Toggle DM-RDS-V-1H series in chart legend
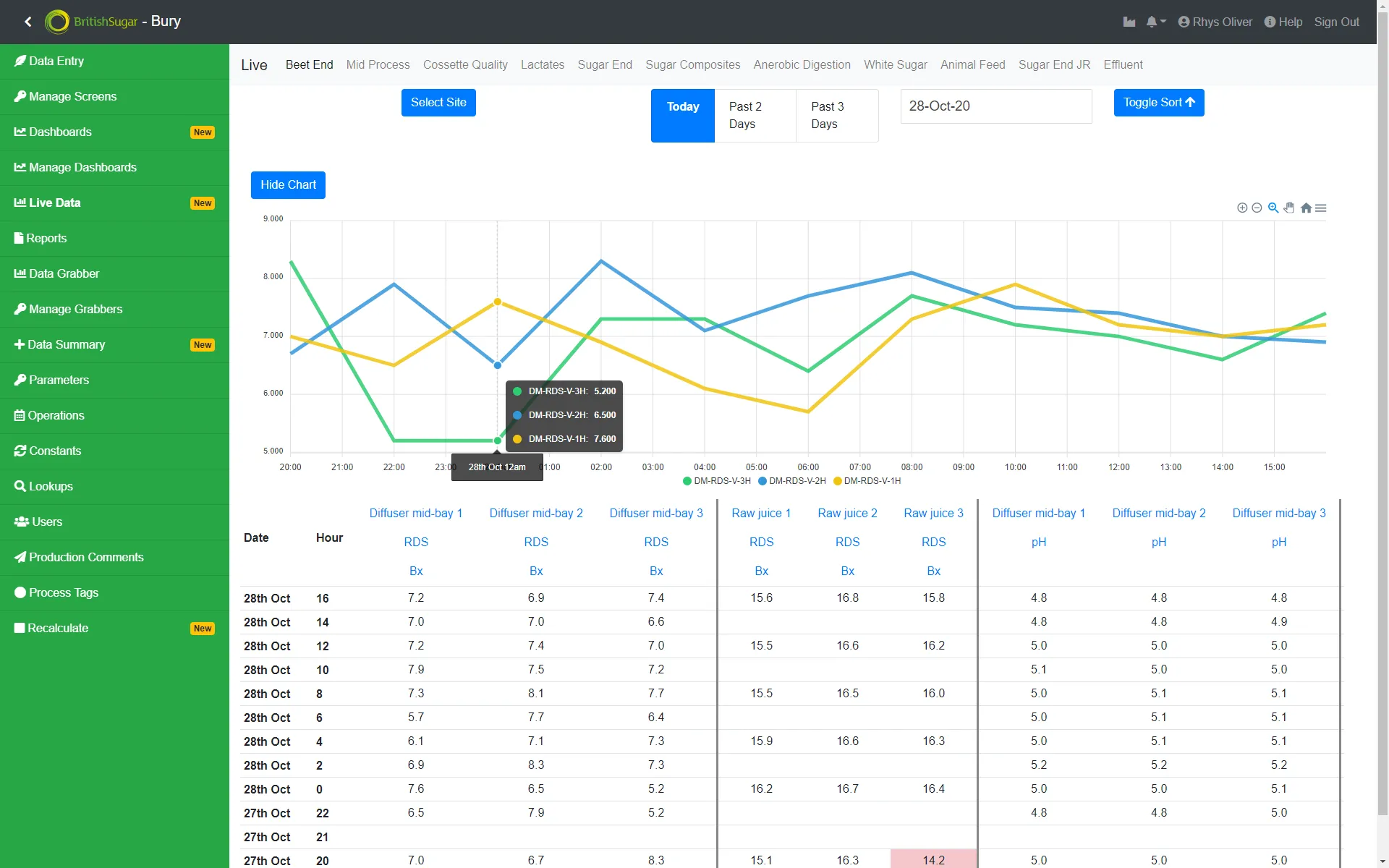The width and height of the screenshot is (1389, 868). click(867, 481)
